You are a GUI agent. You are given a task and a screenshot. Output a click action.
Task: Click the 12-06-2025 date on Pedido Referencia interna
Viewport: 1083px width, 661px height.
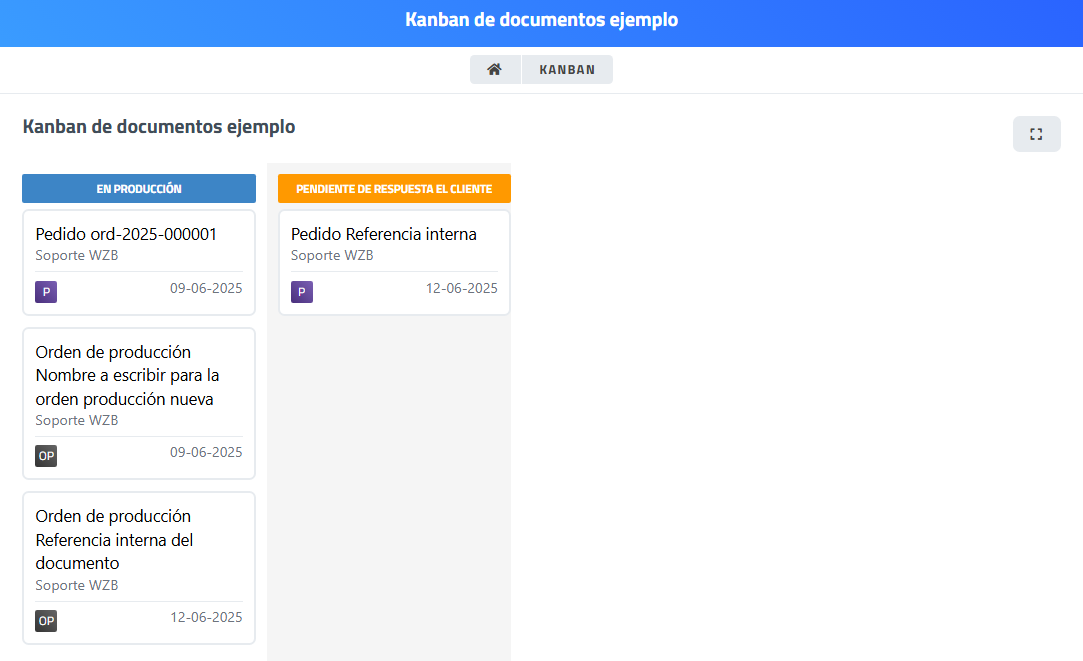pyautogui.click(x=461, y=288)
